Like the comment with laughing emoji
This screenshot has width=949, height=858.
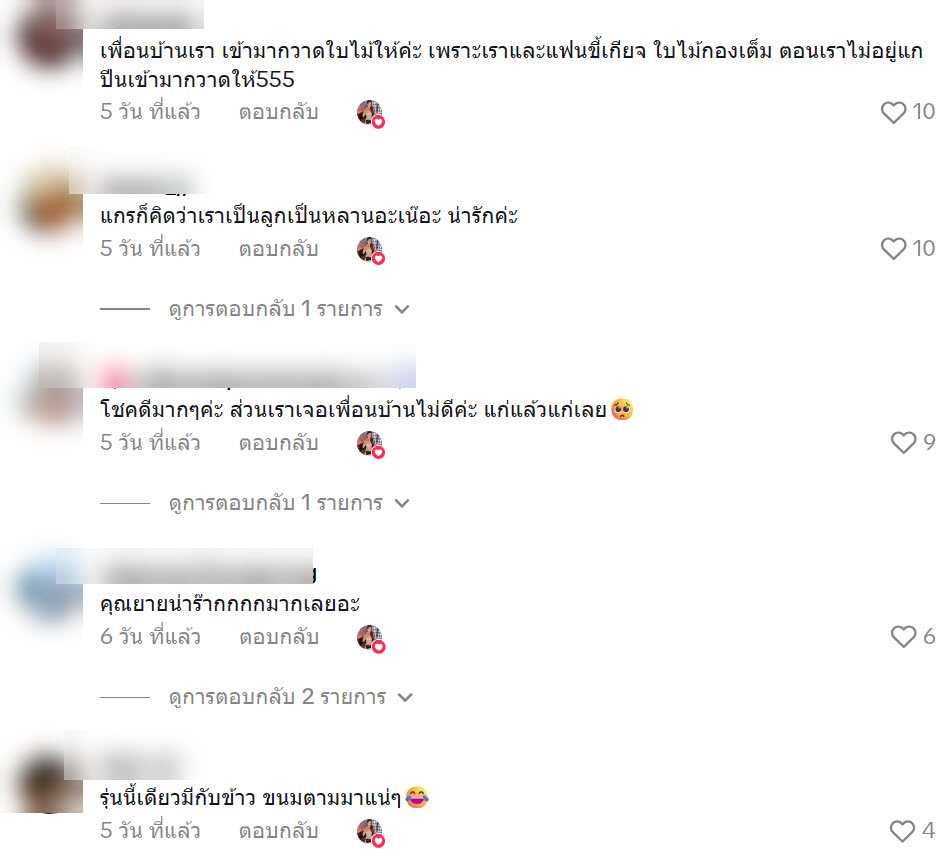902,831
